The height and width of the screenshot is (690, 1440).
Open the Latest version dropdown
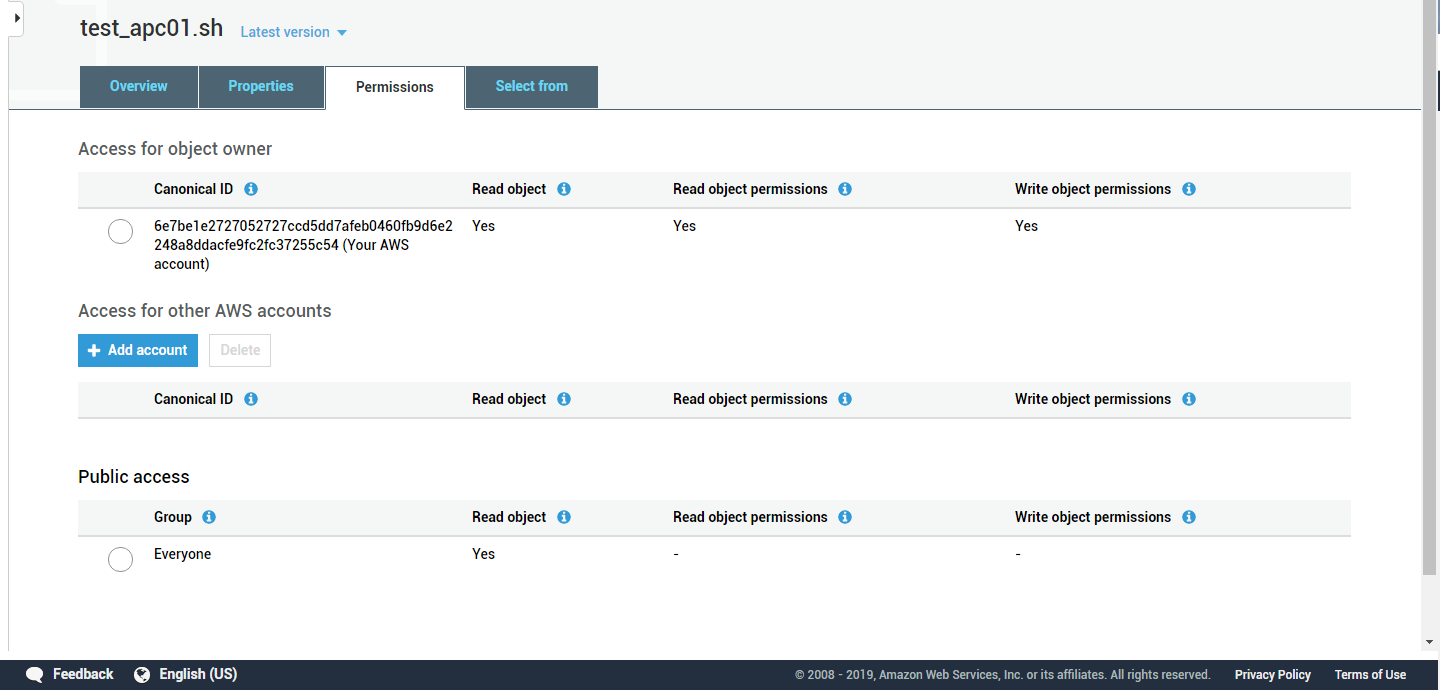coord(293,31)
